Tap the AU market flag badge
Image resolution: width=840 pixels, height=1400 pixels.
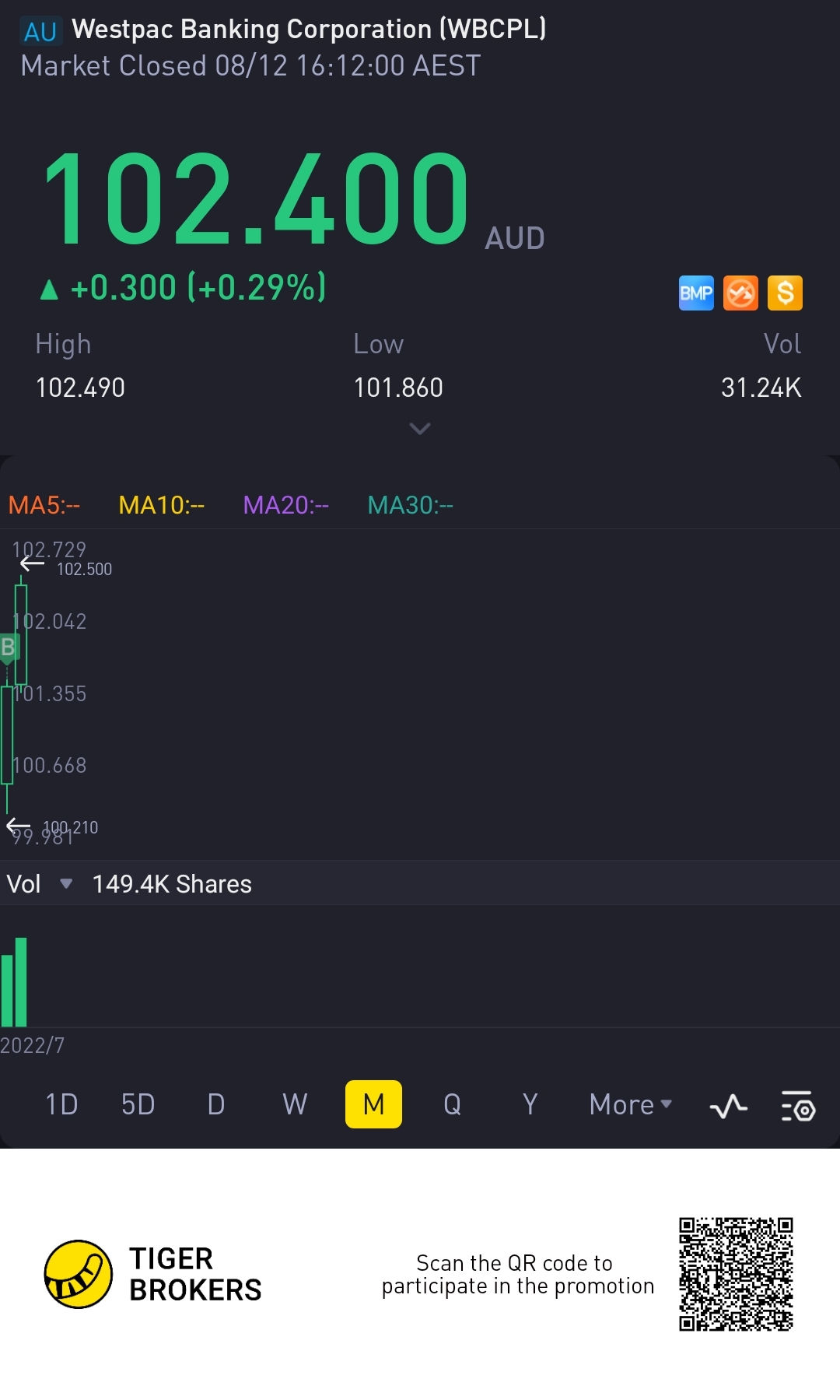coord(40,31)
